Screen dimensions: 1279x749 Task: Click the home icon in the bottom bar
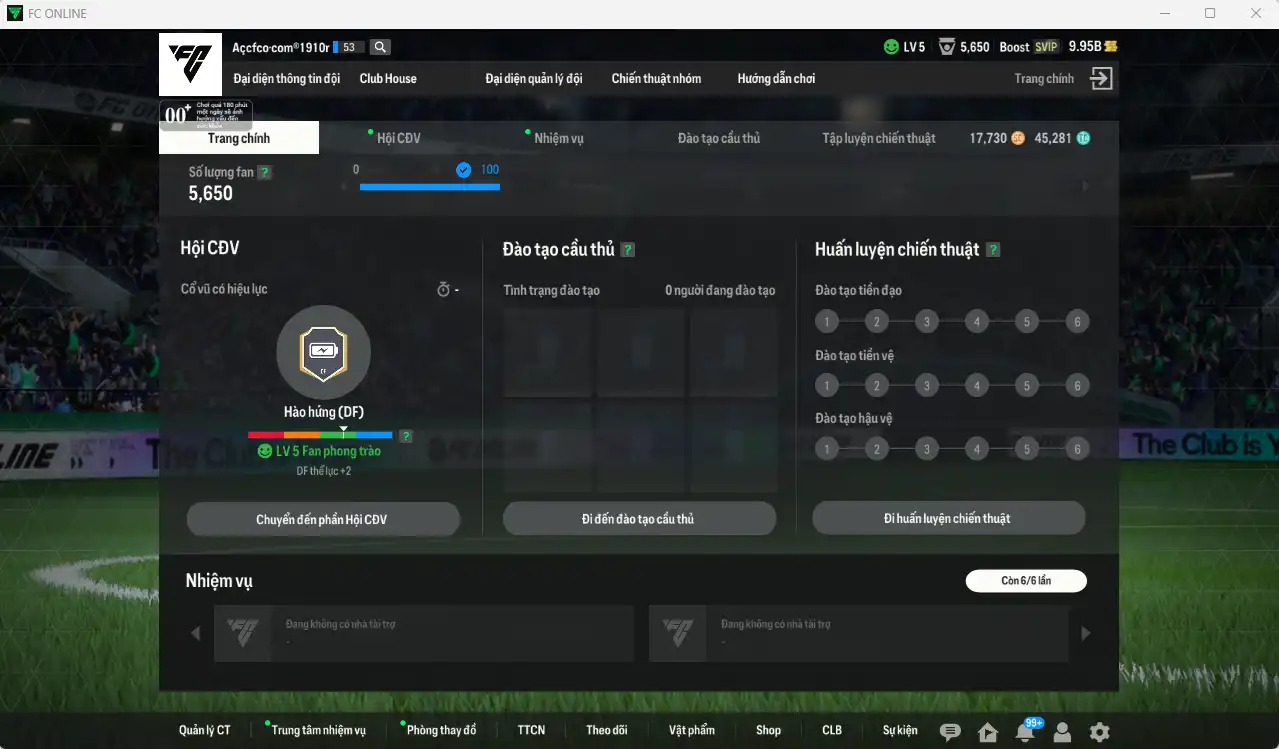click(x=988, y=732)
